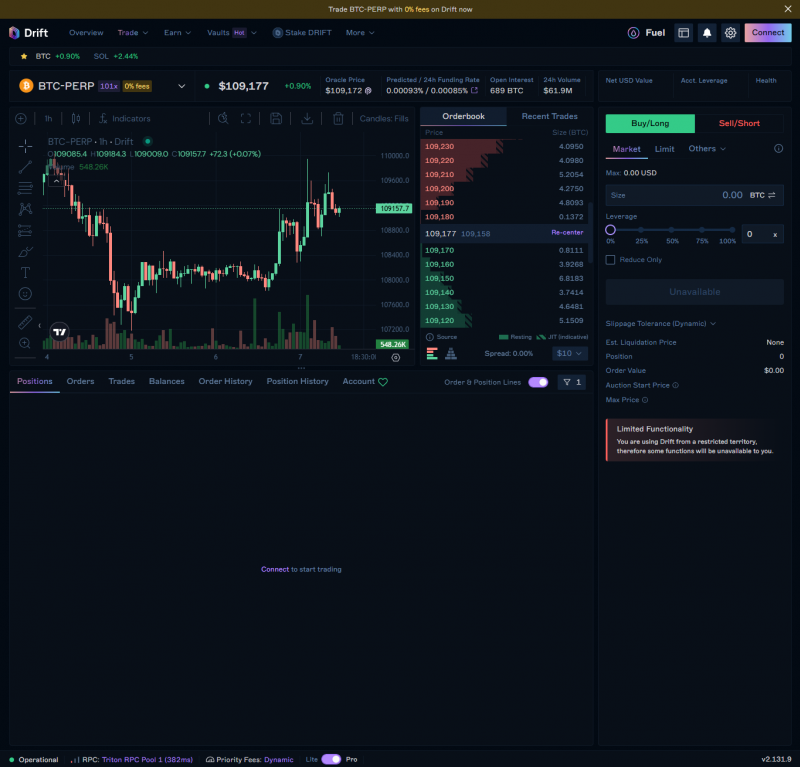The height and width of the screenshot is (767, 800).
Task: Expand the More menu
Action: pos(360,33)
